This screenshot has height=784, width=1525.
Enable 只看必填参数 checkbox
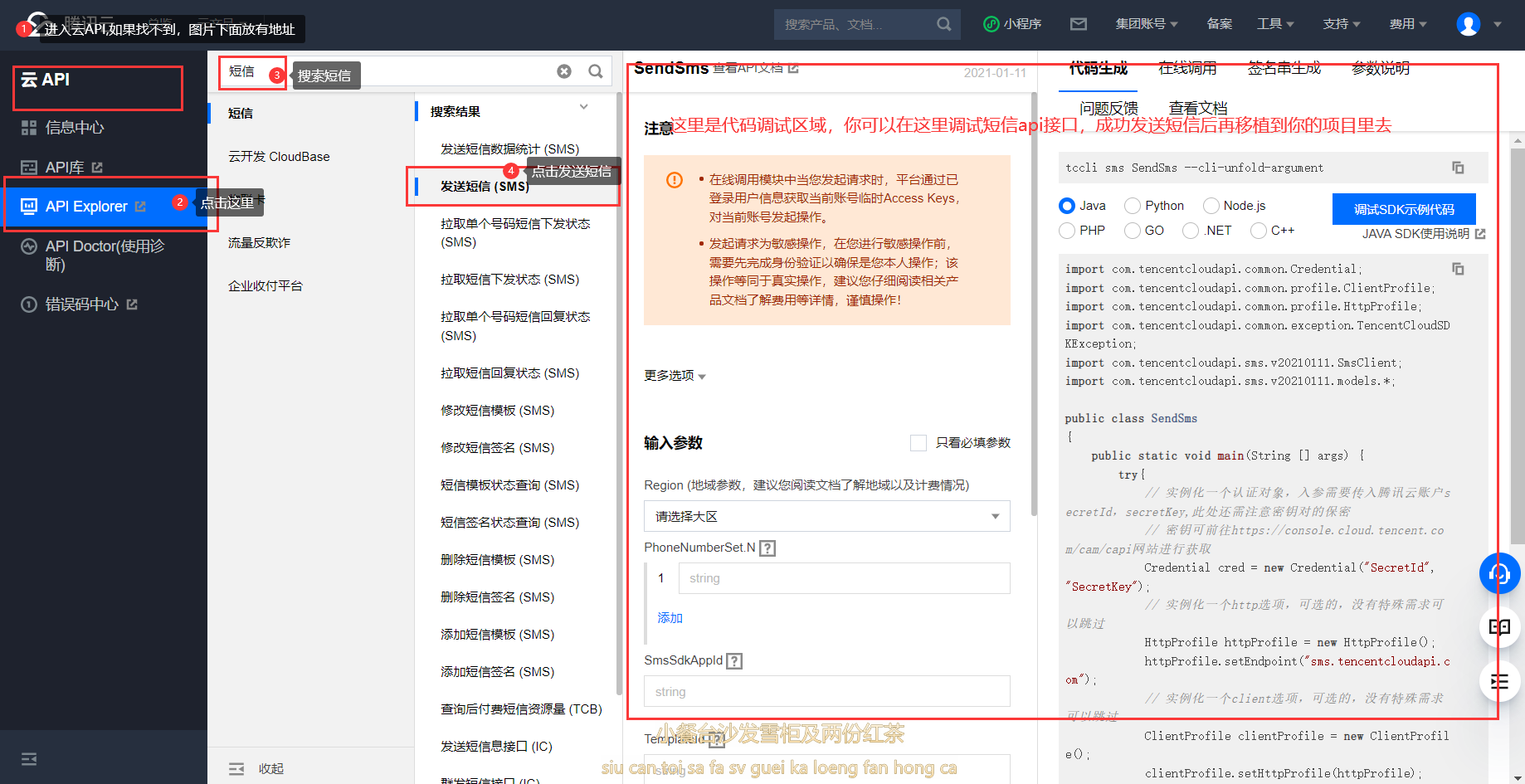pos(918,443)
